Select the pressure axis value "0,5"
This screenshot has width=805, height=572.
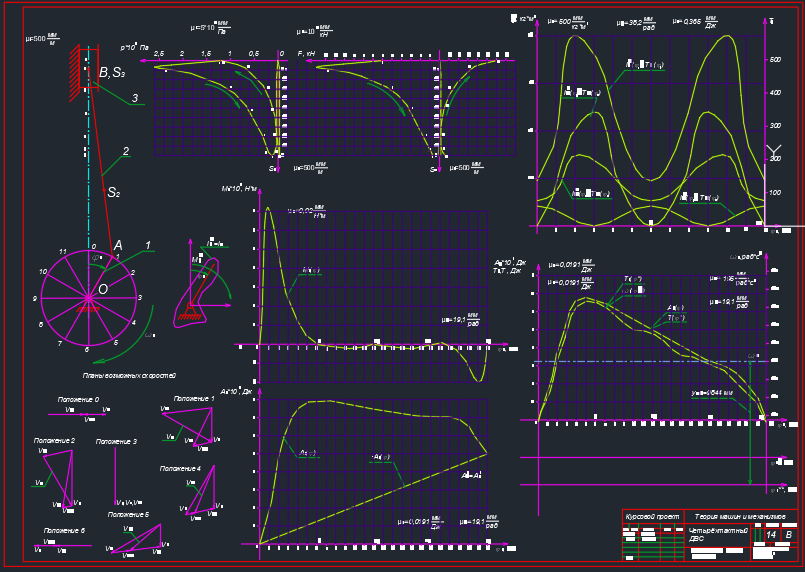254,53
